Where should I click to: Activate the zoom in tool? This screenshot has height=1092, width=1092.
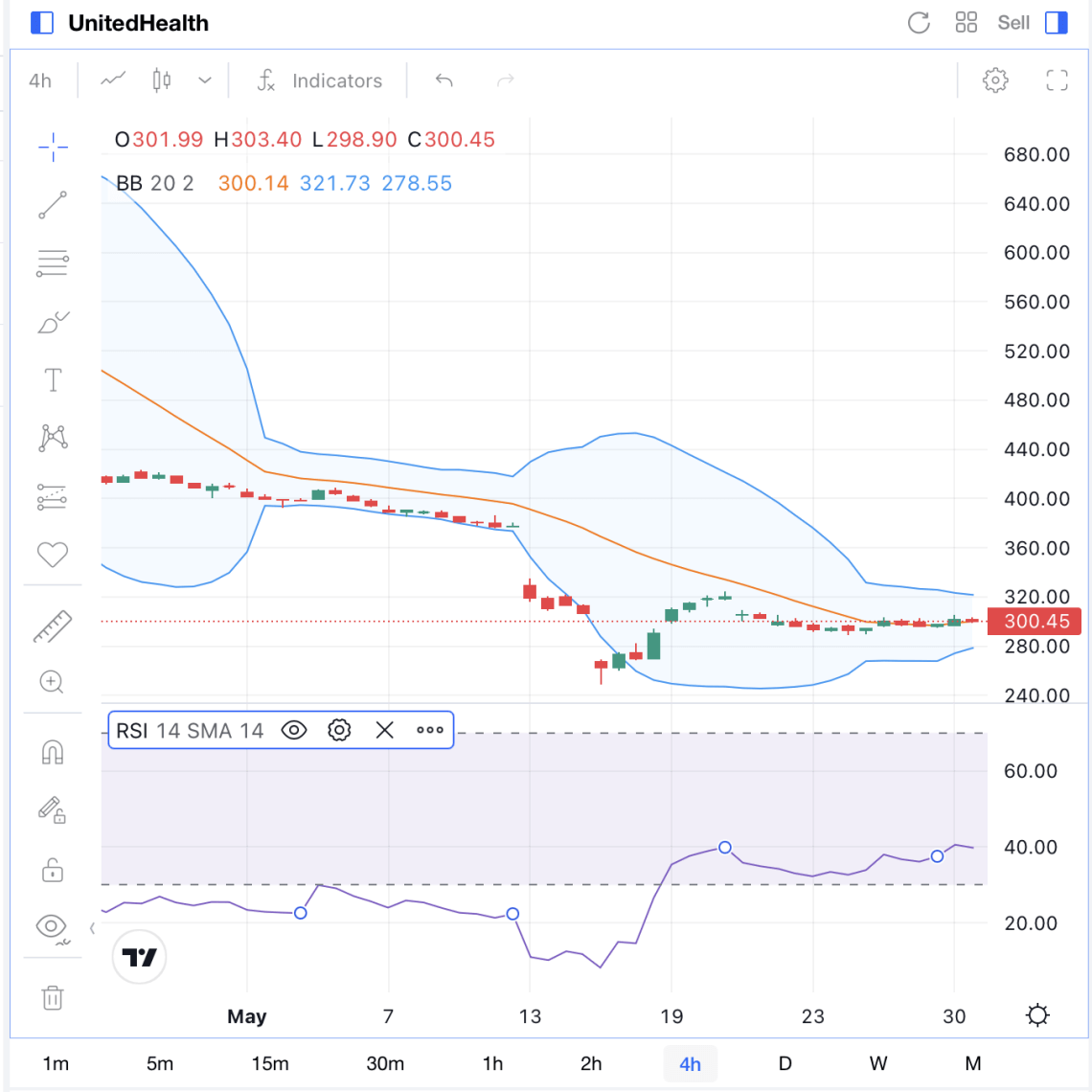click(x=52, y=682)
